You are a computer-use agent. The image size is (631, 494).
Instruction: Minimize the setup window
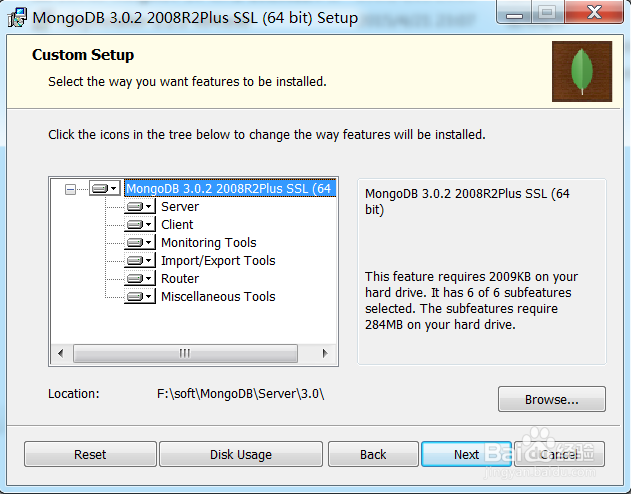(515, 12)
